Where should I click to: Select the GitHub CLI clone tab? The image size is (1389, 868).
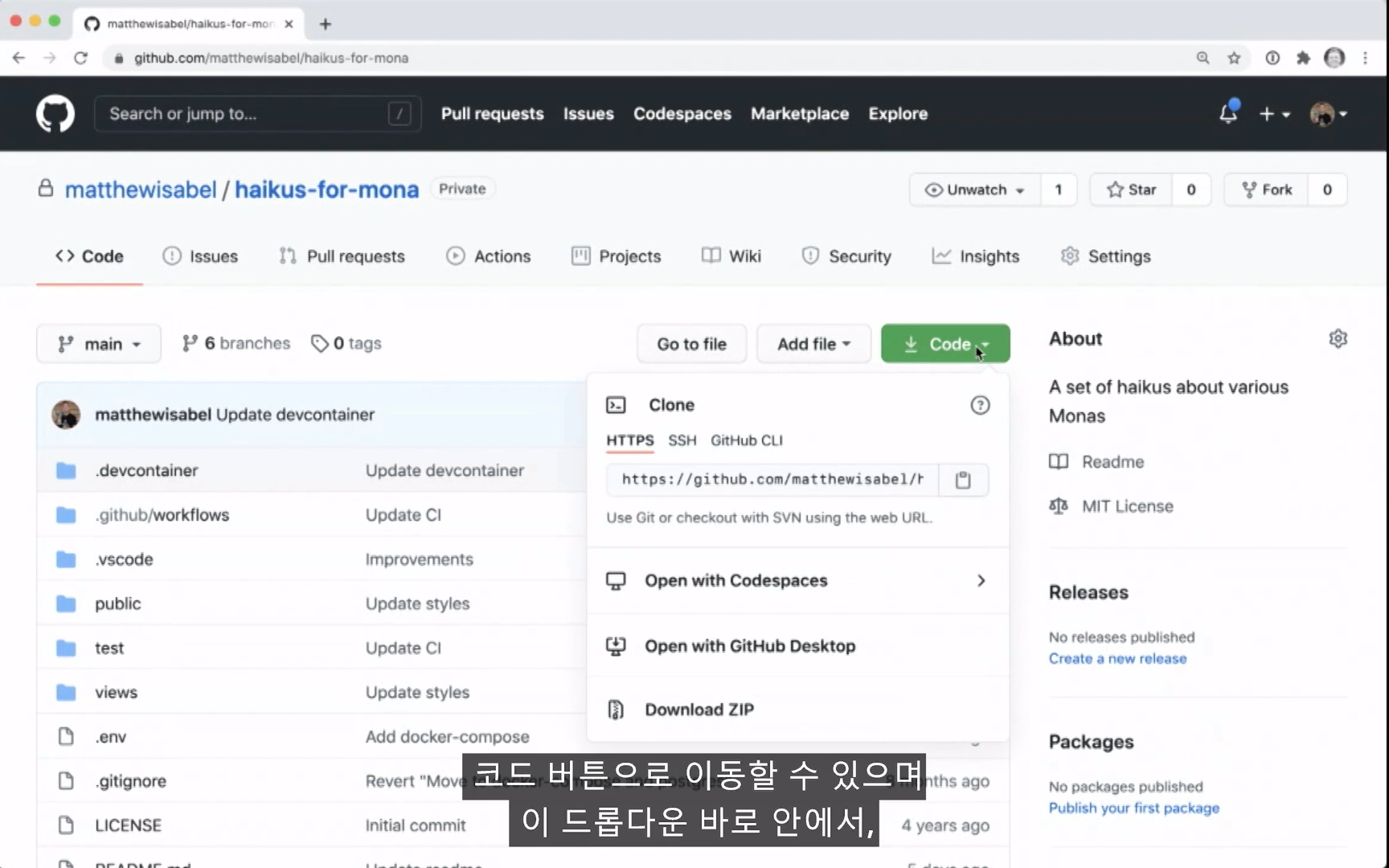(x=747, y=440)
